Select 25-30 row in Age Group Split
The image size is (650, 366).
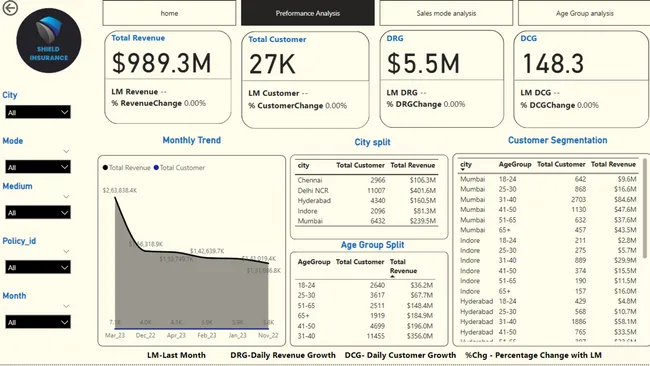[x=365, y=295]
